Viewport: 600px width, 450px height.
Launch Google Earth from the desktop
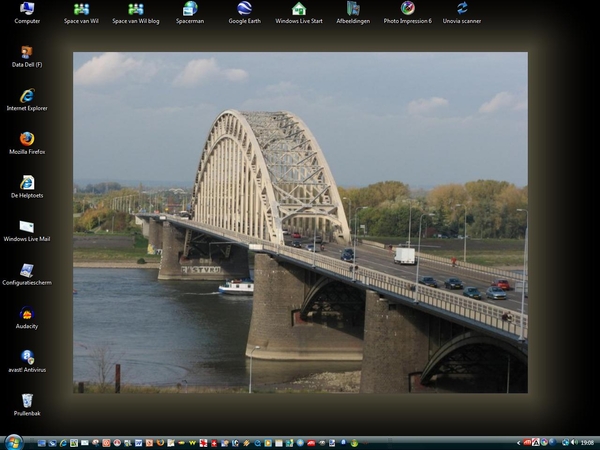point(244,9)
